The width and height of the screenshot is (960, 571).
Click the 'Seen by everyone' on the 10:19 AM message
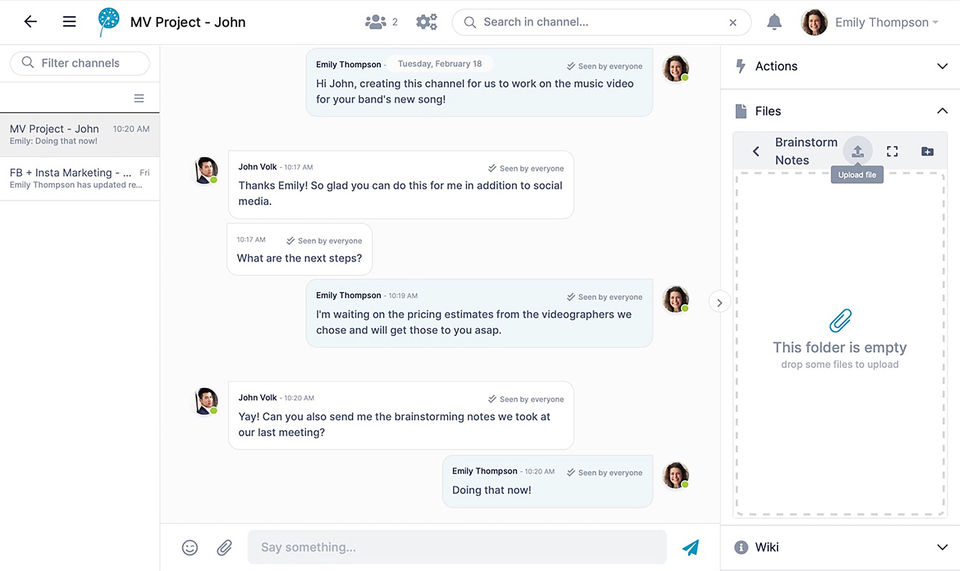604,297
